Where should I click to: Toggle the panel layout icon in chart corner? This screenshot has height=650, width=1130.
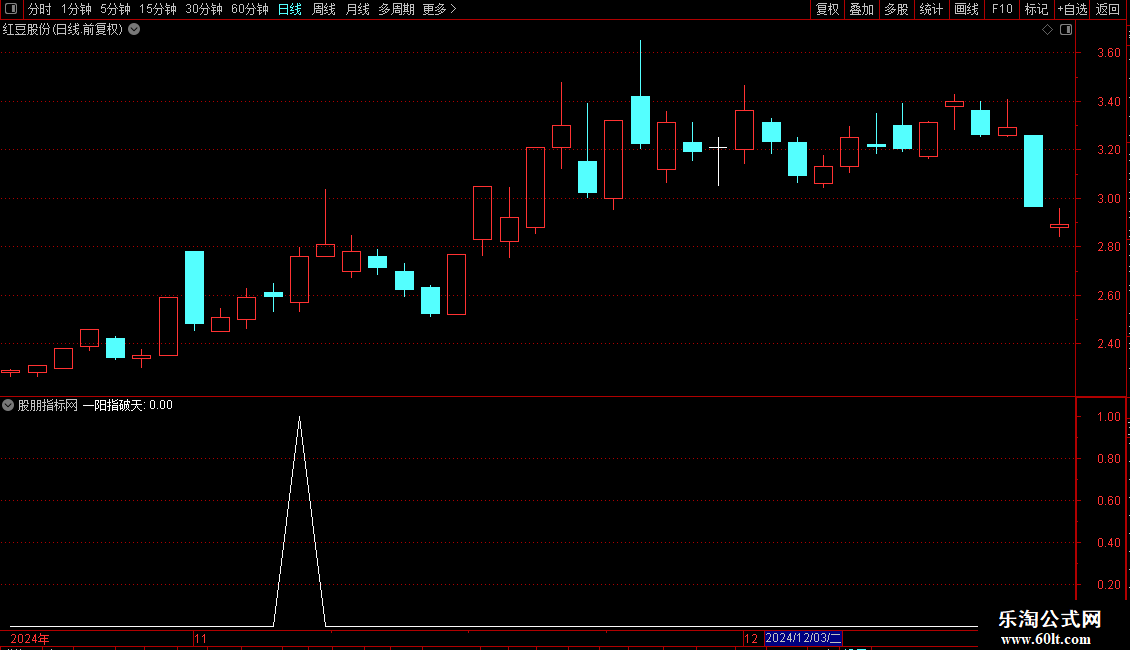coord(1066,30)
